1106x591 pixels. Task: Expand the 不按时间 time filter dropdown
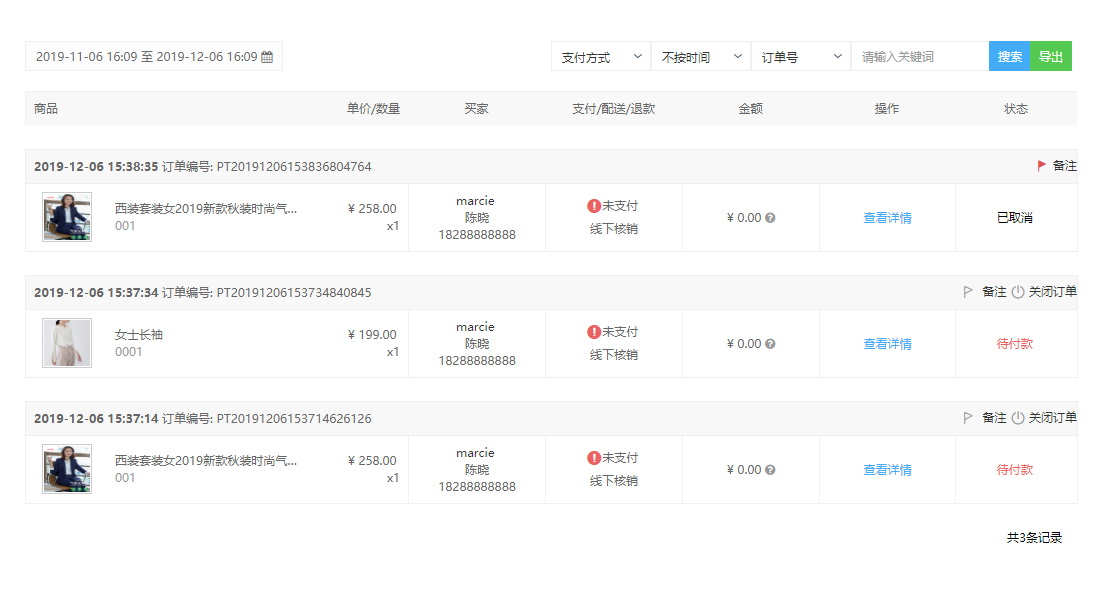[x=701, y=56]
